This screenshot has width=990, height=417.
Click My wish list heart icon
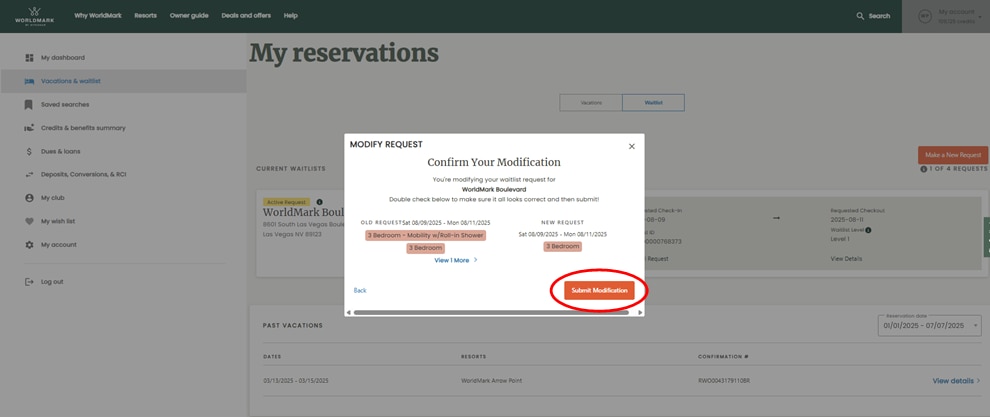[29, 221]
